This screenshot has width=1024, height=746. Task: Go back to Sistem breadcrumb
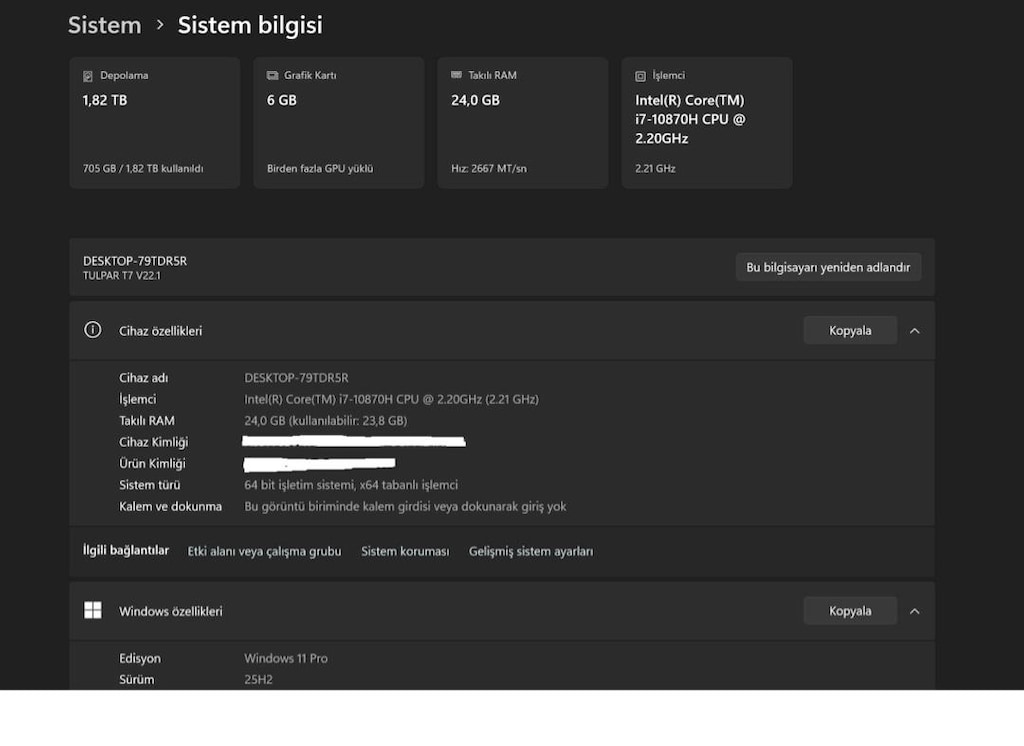pyautogui.click(x=104, y=25)
